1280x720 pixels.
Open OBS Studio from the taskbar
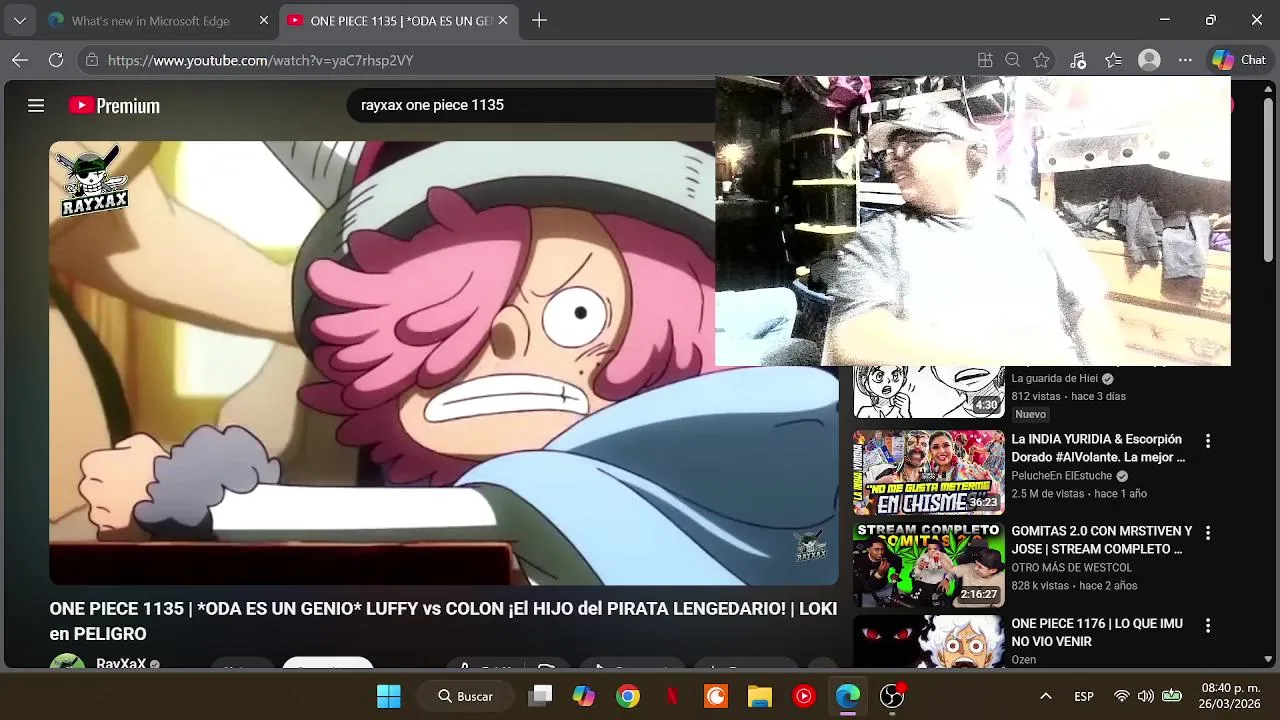coord(892,696)
